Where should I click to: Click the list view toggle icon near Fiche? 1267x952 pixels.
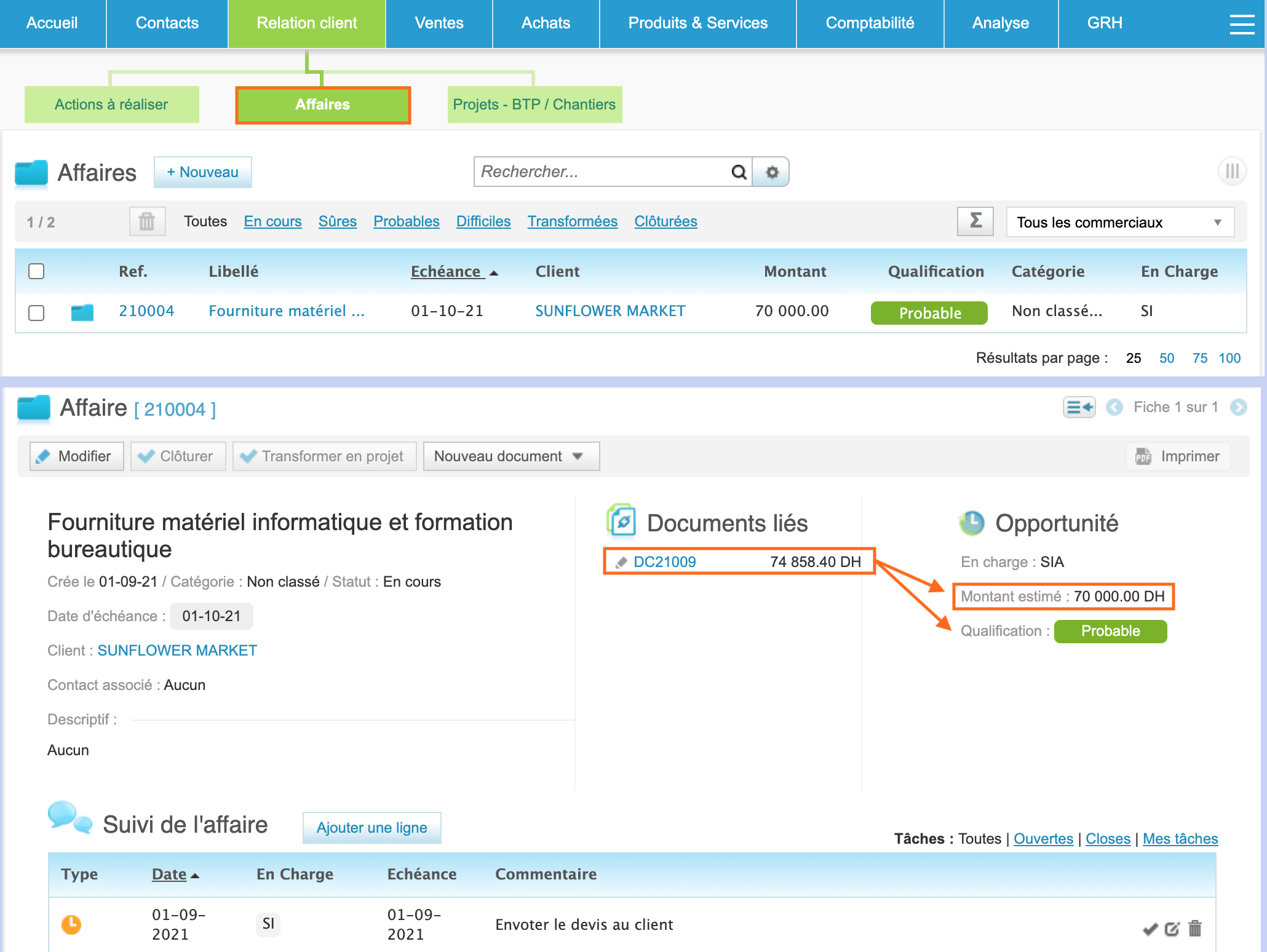(1079, 407)
